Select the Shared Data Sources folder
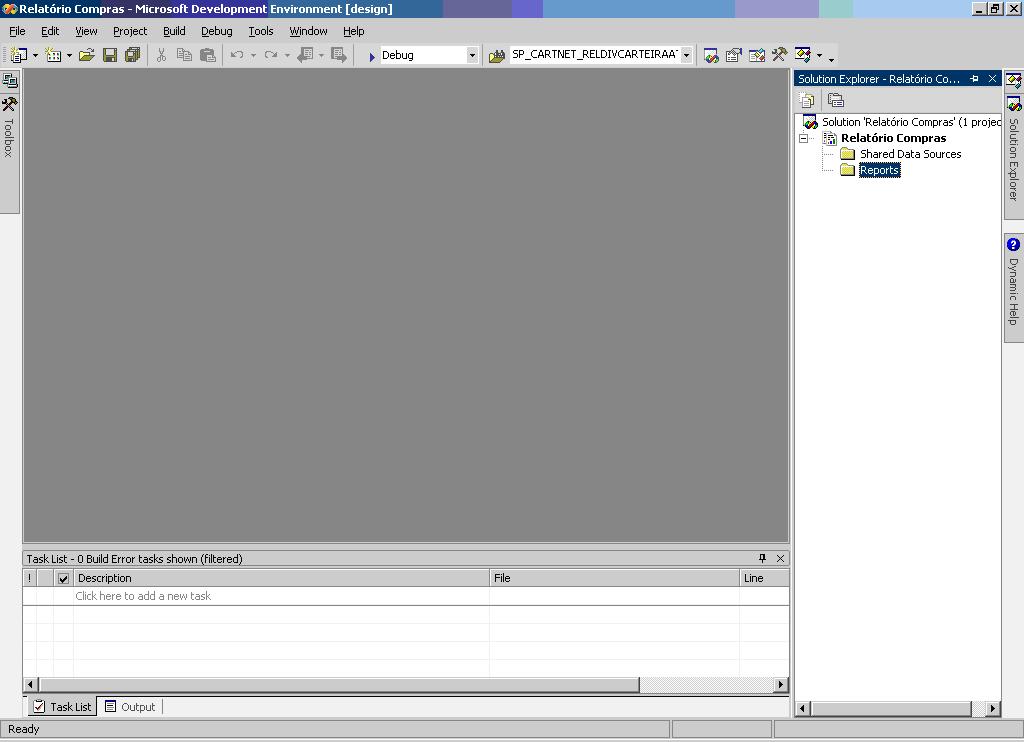The width and height of the screenshot is (1024, 742). coord(910,154)
